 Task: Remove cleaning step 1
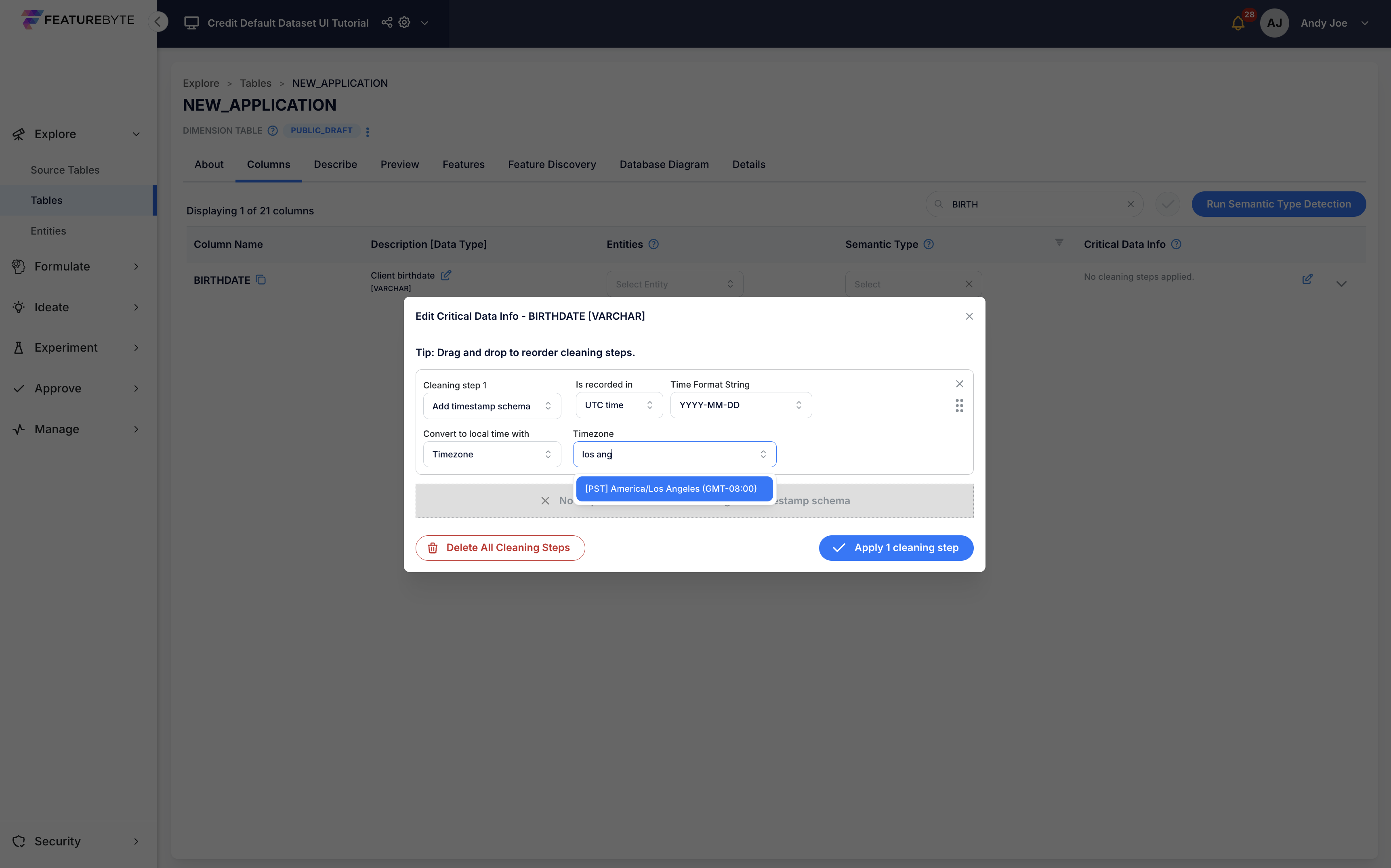coord(960,384)
